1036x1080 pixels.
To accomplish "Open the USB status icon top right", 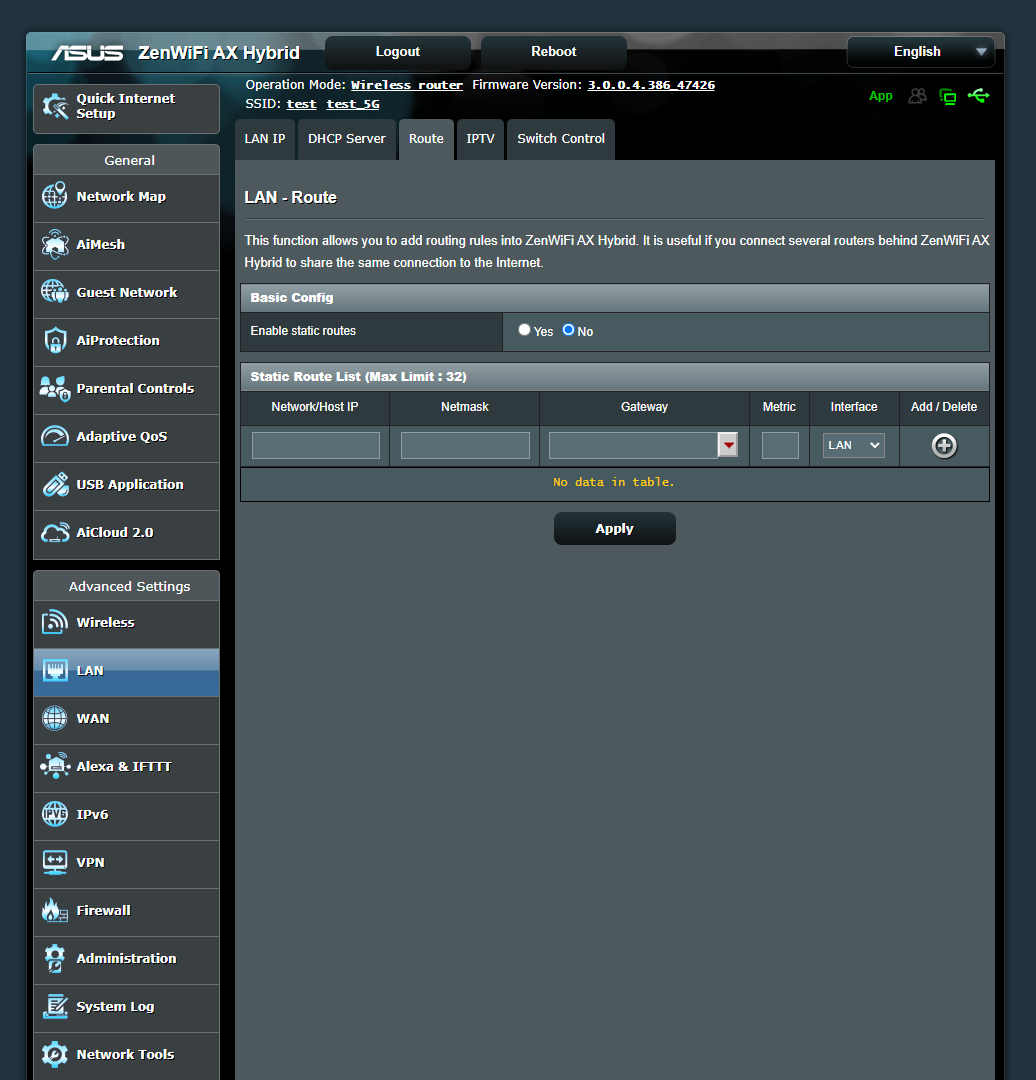I will click(979, 96).
